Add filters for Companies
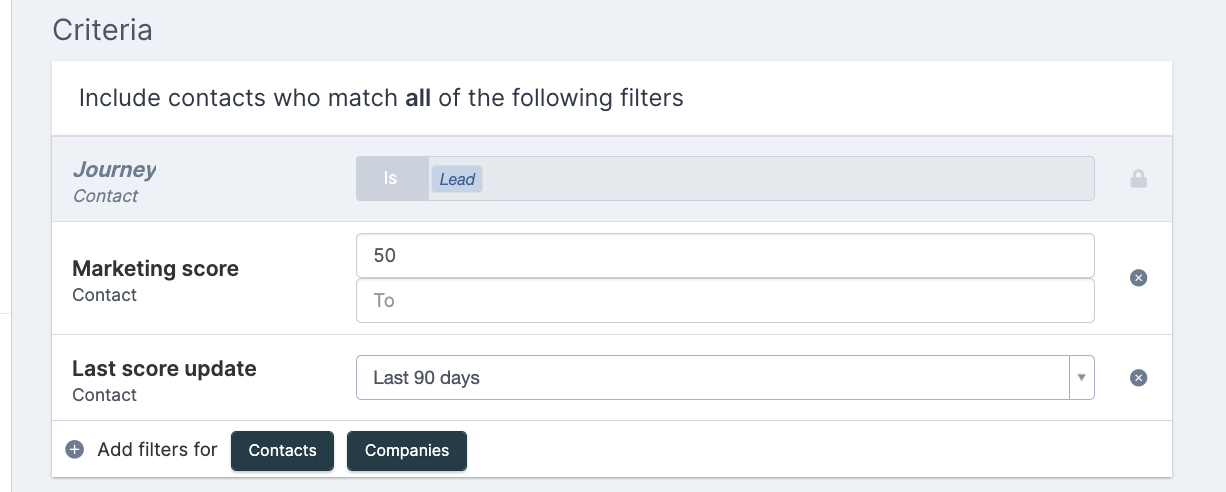The width and height of the screenshot is (1226, 492). click(407, 450)
